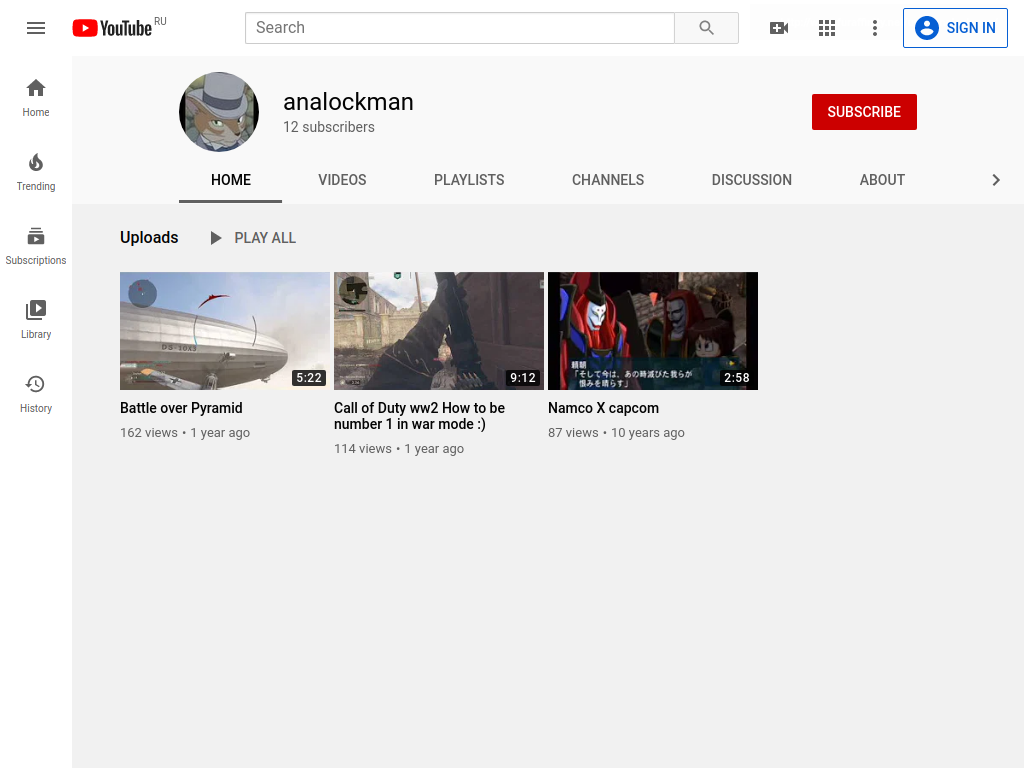Open History in the sidebar
This screenshot has height=768, width=1024.
coord(36,394)
